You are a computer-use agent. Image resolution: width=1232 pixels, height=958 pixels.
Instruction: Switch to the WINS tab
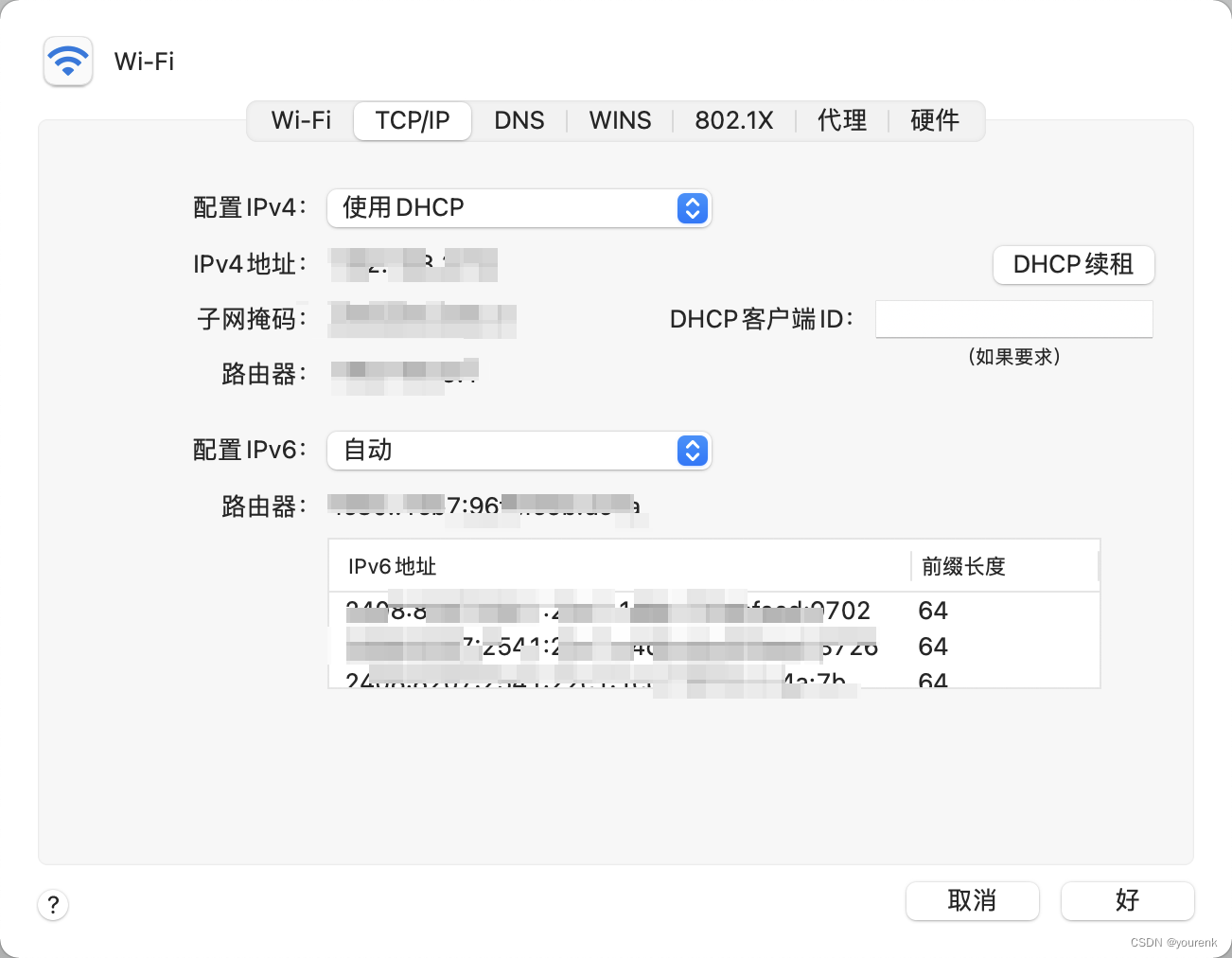pyautogui.click(x=620, y=120)
